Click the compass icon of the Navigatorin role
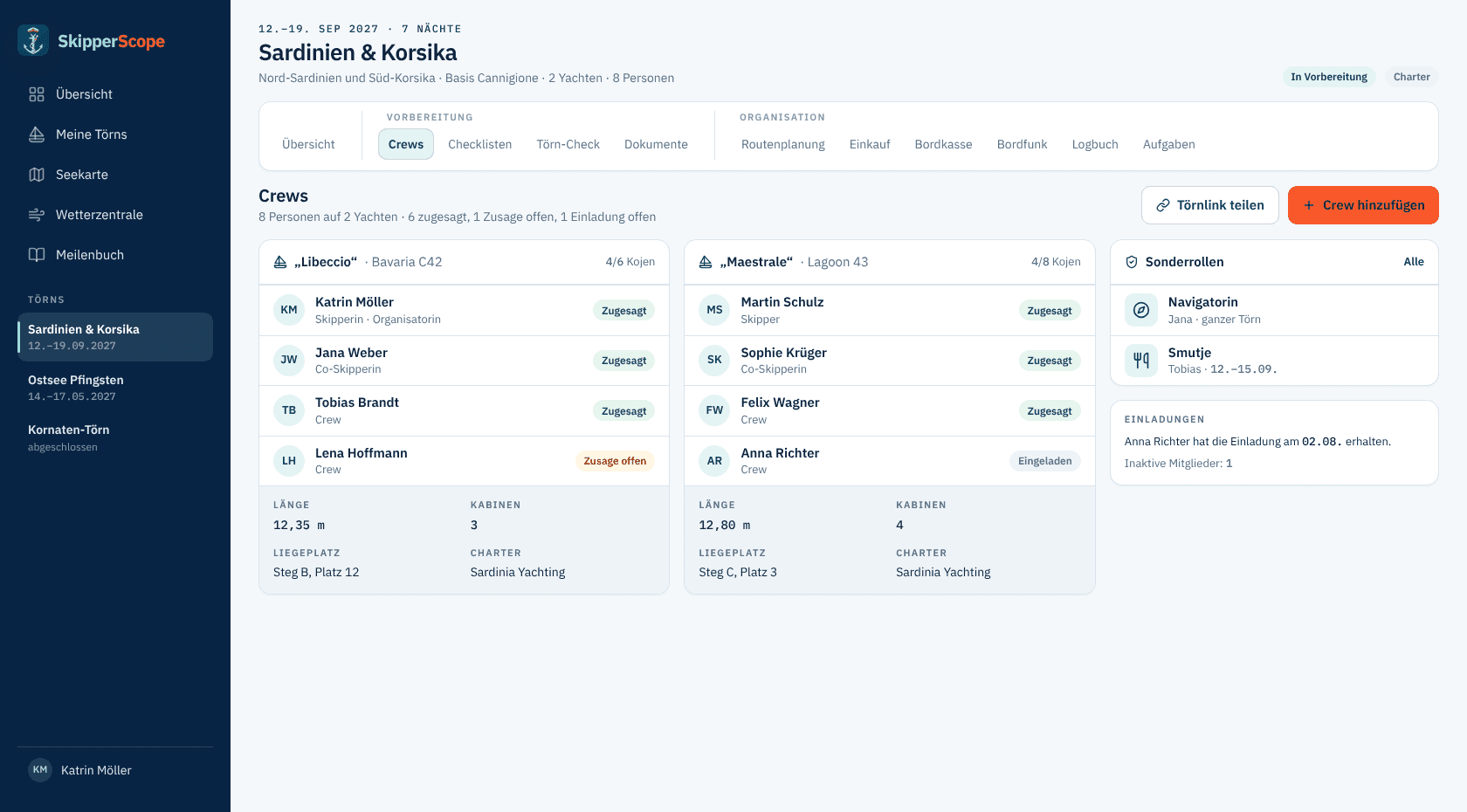 pos(1141,310)
